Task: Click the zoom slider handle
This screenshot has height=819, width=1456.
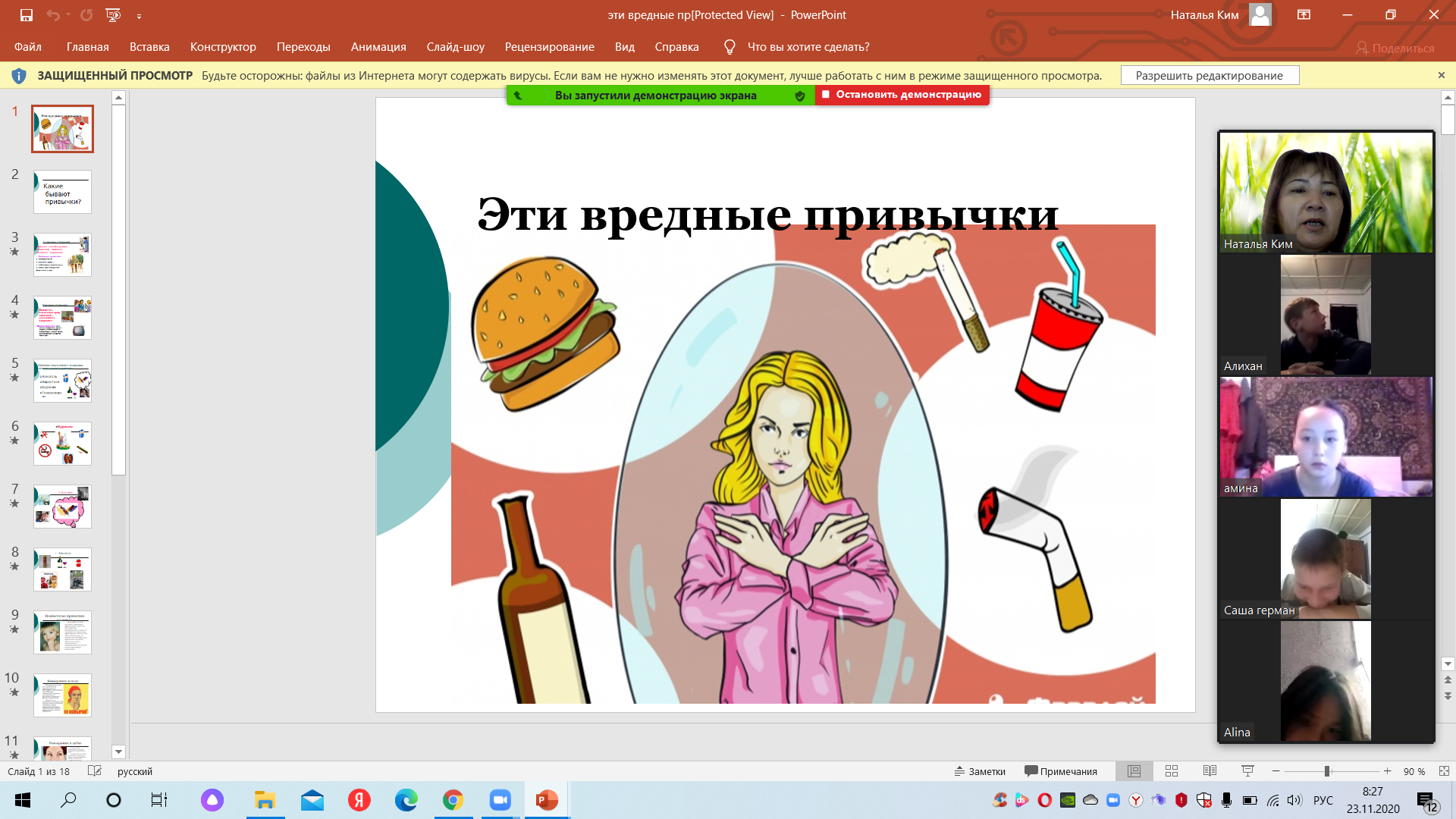Action: pos(1327,771)
